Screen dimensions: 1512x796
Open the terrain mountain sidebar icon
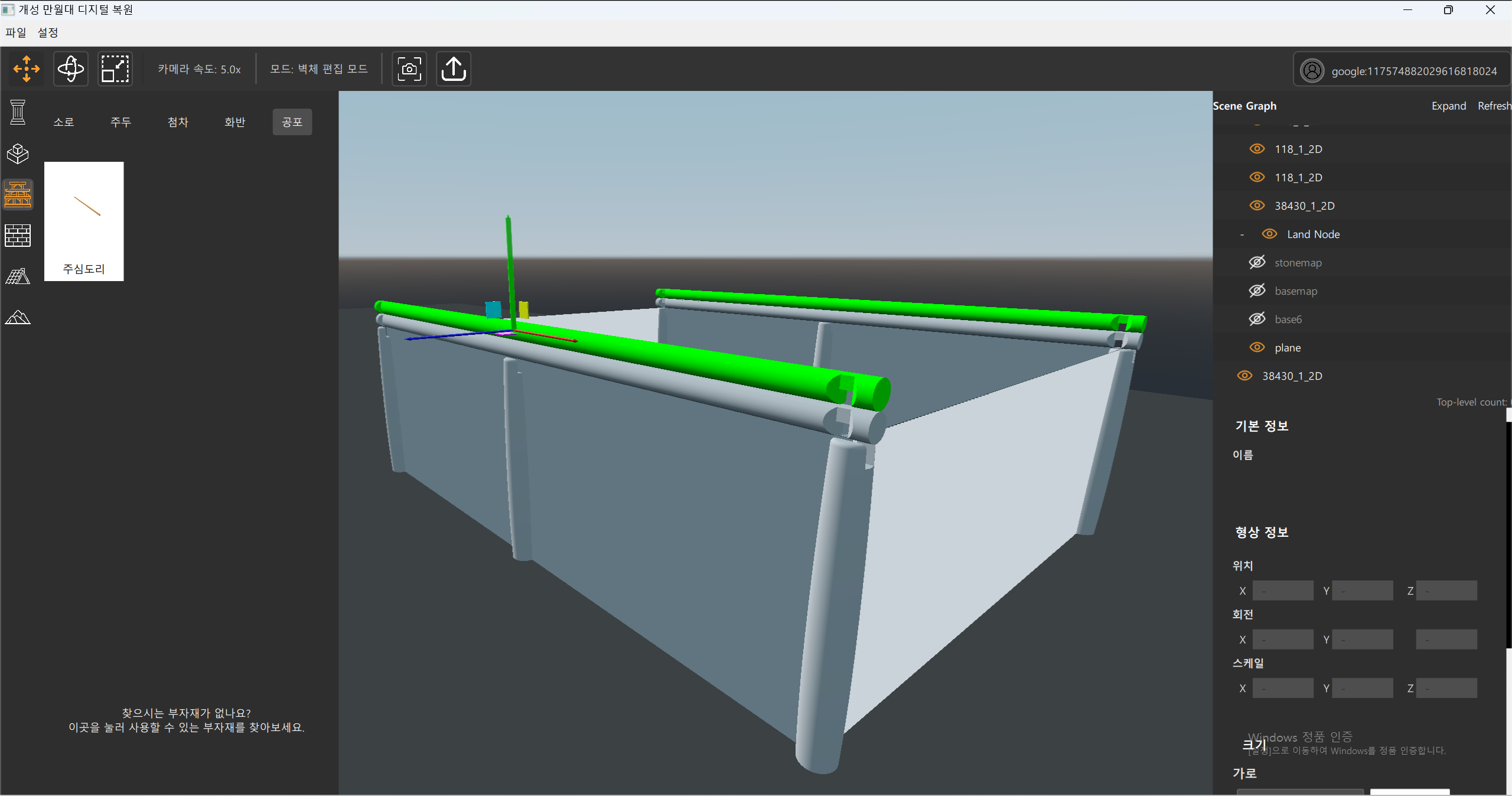(18, 318)
